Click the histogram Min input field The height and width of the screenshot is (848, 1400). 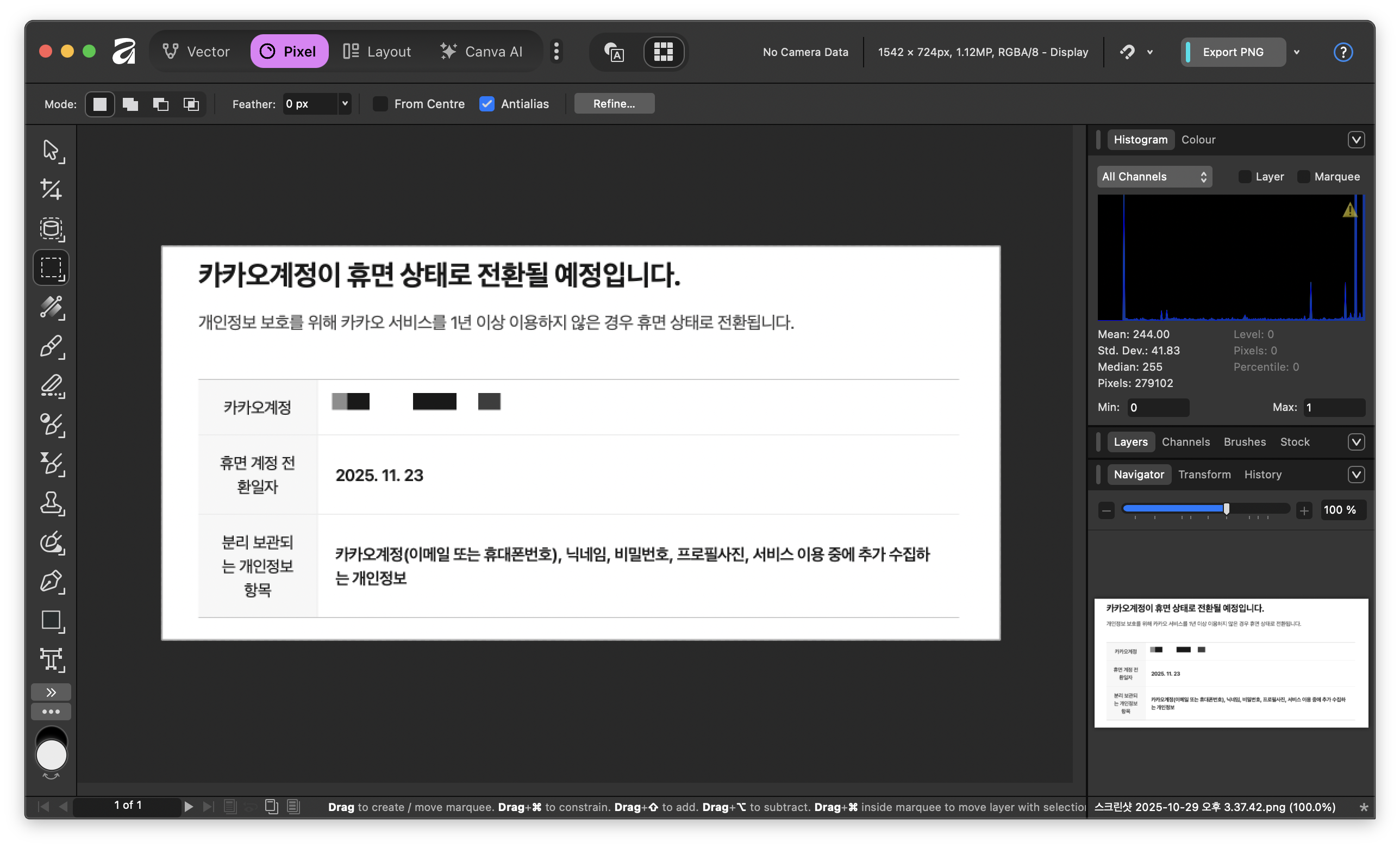click(1158, 408)
